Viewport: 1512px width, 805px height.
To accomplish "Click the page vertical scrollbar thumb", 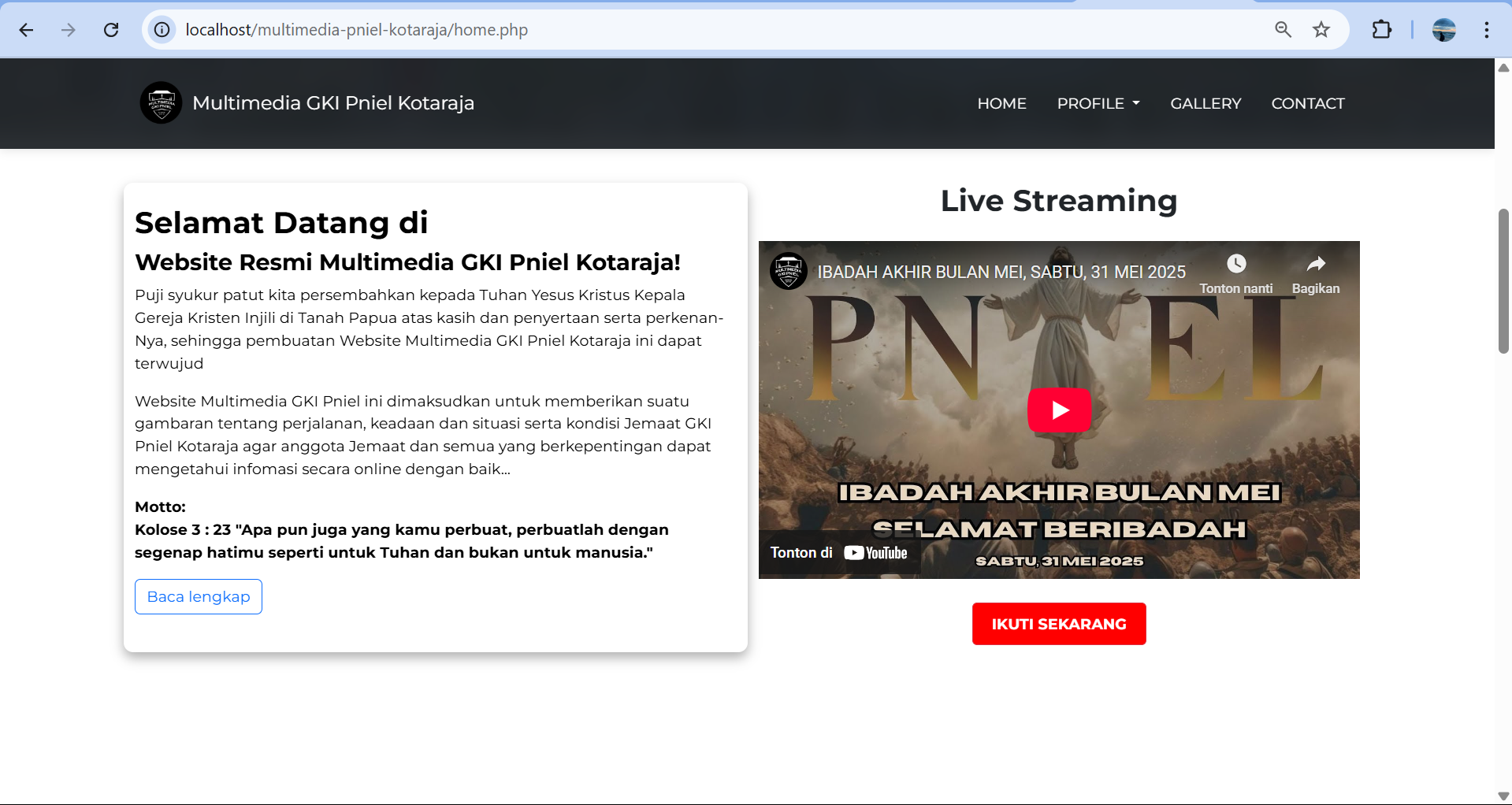I will [x=1503, y=281].
